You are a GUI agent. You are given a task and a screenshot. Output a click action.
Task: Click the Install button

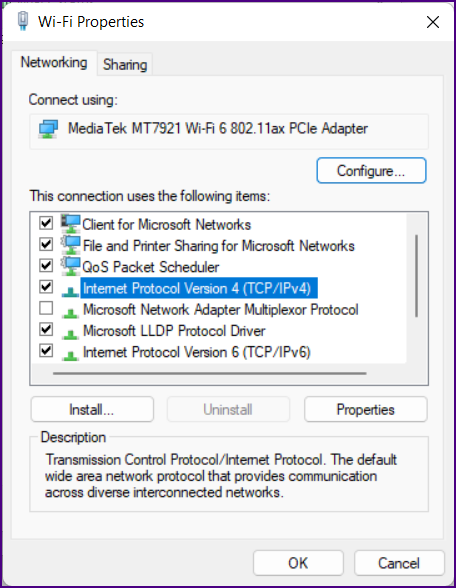[92, 409]
